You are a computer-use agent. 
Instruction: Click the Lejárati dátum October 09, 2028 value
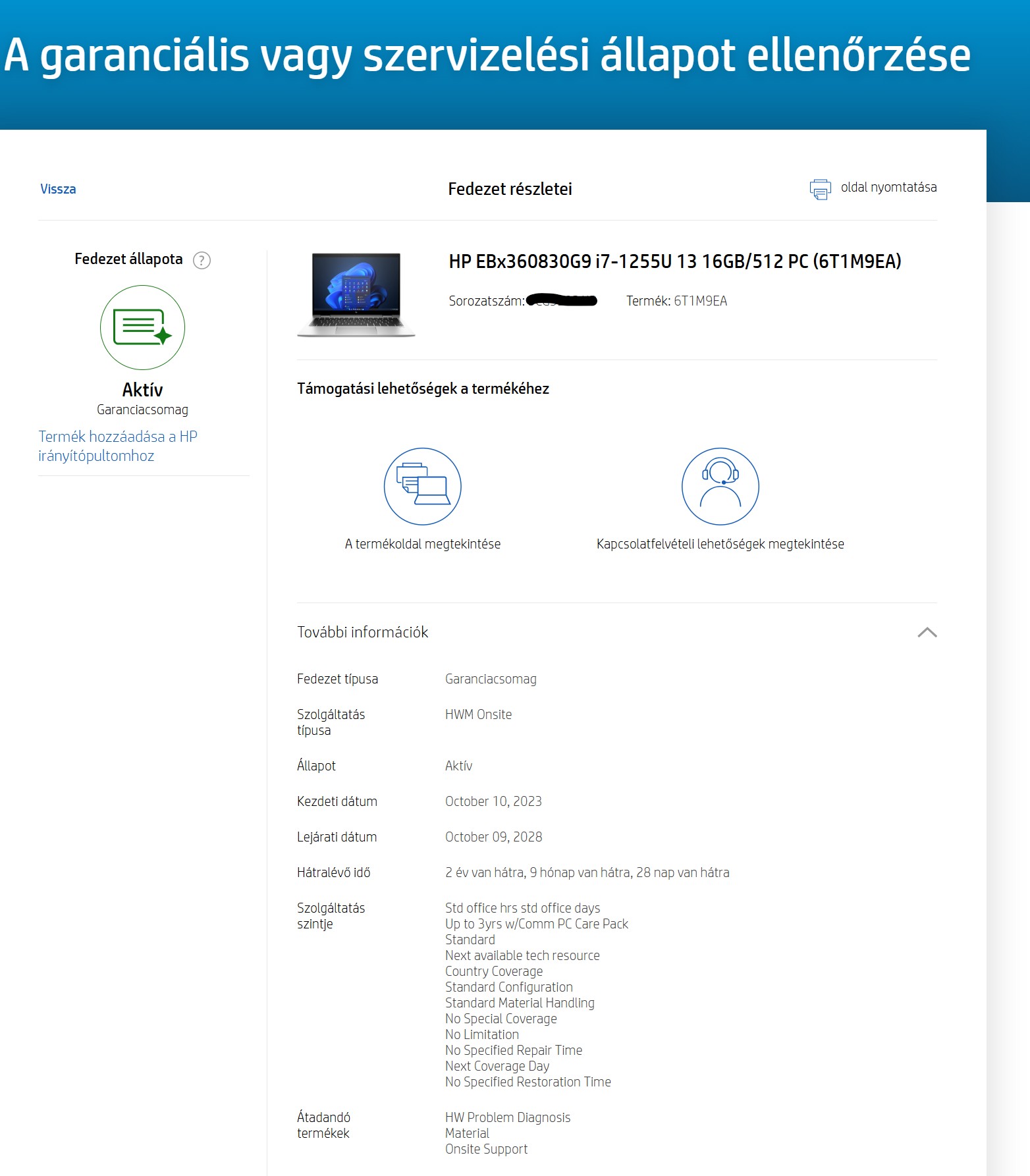[x=493, y=837]
